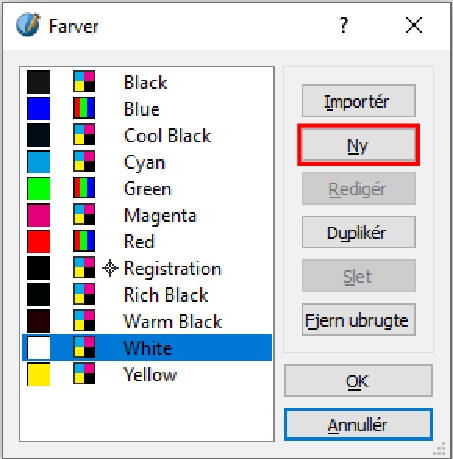Click the CMYK icon in the Yellow row
The width and height of the screenshot is (453, 459).
pyautogui.click(x=84, y=374)
